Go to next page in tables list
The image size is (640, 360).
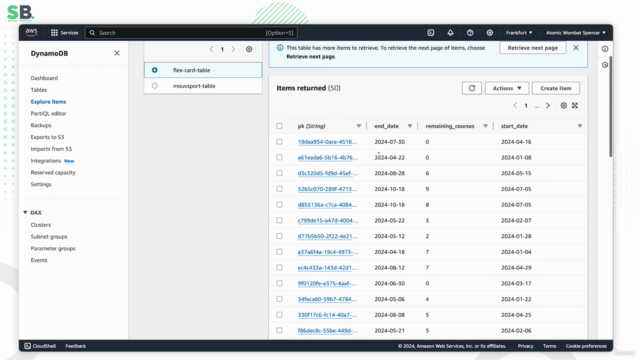pos(233,49)
